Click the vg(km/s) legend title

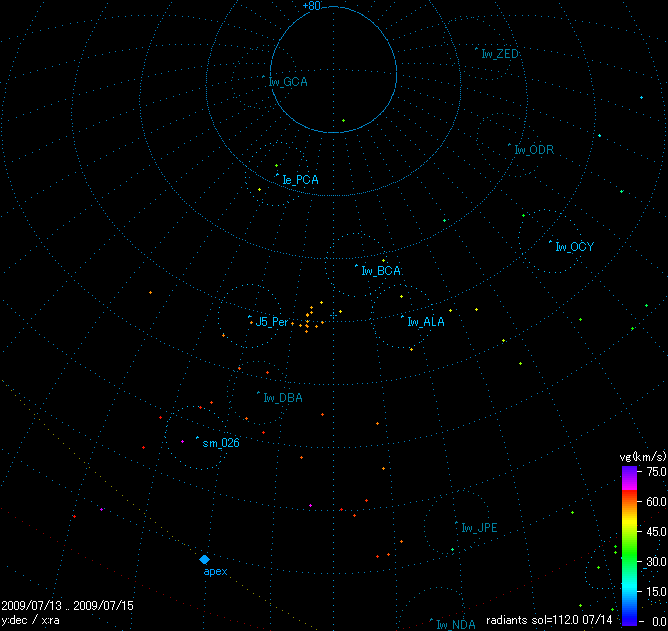pos(643,457)
